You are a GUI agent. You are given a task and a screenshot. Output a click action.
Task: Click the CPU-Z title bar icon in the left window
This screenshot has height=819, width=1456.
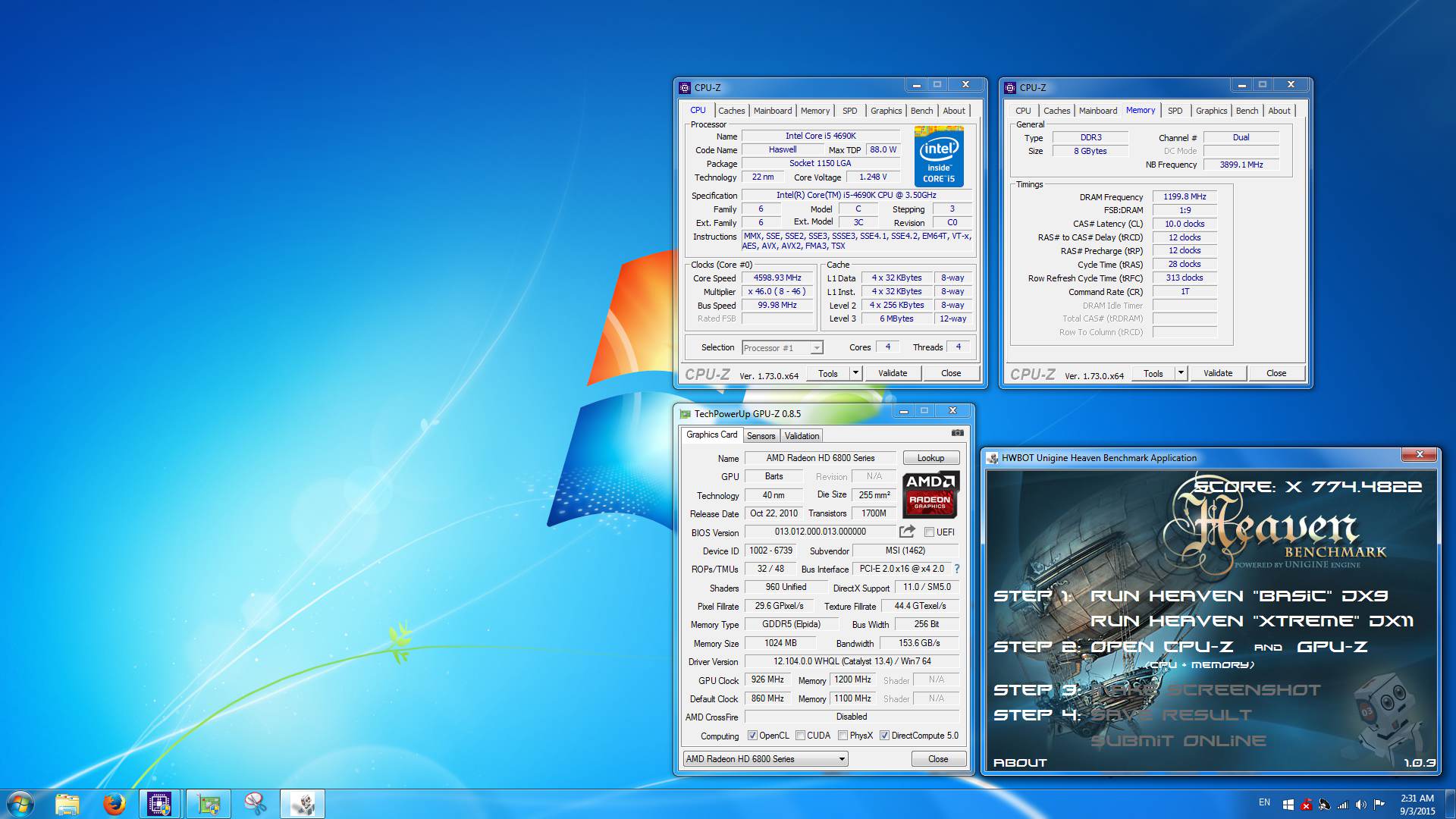coord(685,87)
